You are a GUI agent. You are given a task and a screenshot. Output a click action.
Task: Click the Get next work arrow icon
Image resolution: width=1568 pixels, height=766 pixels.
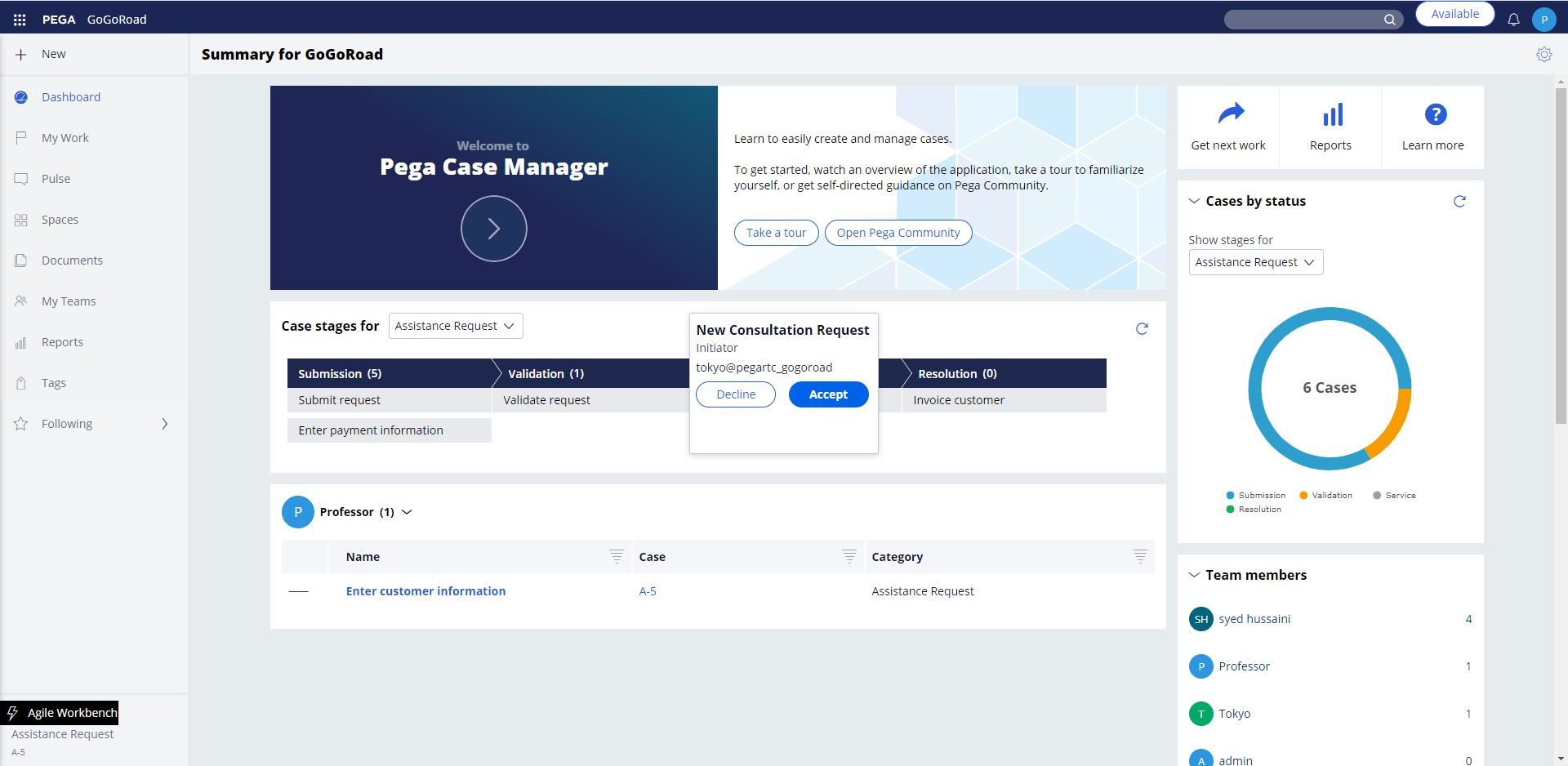(1231, 114)
